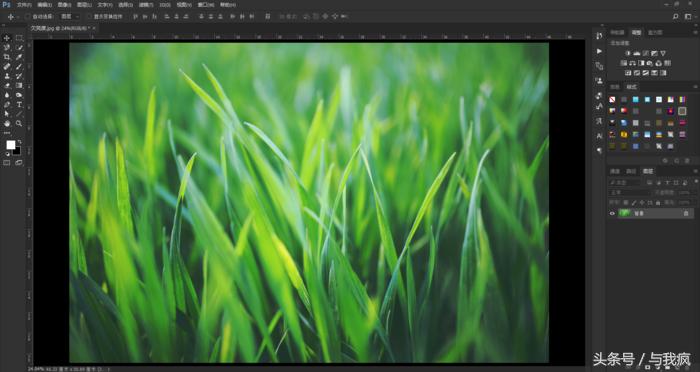Toggle lock transparent pixels
This screenshot has width=700, height=372.
(625, 202)
